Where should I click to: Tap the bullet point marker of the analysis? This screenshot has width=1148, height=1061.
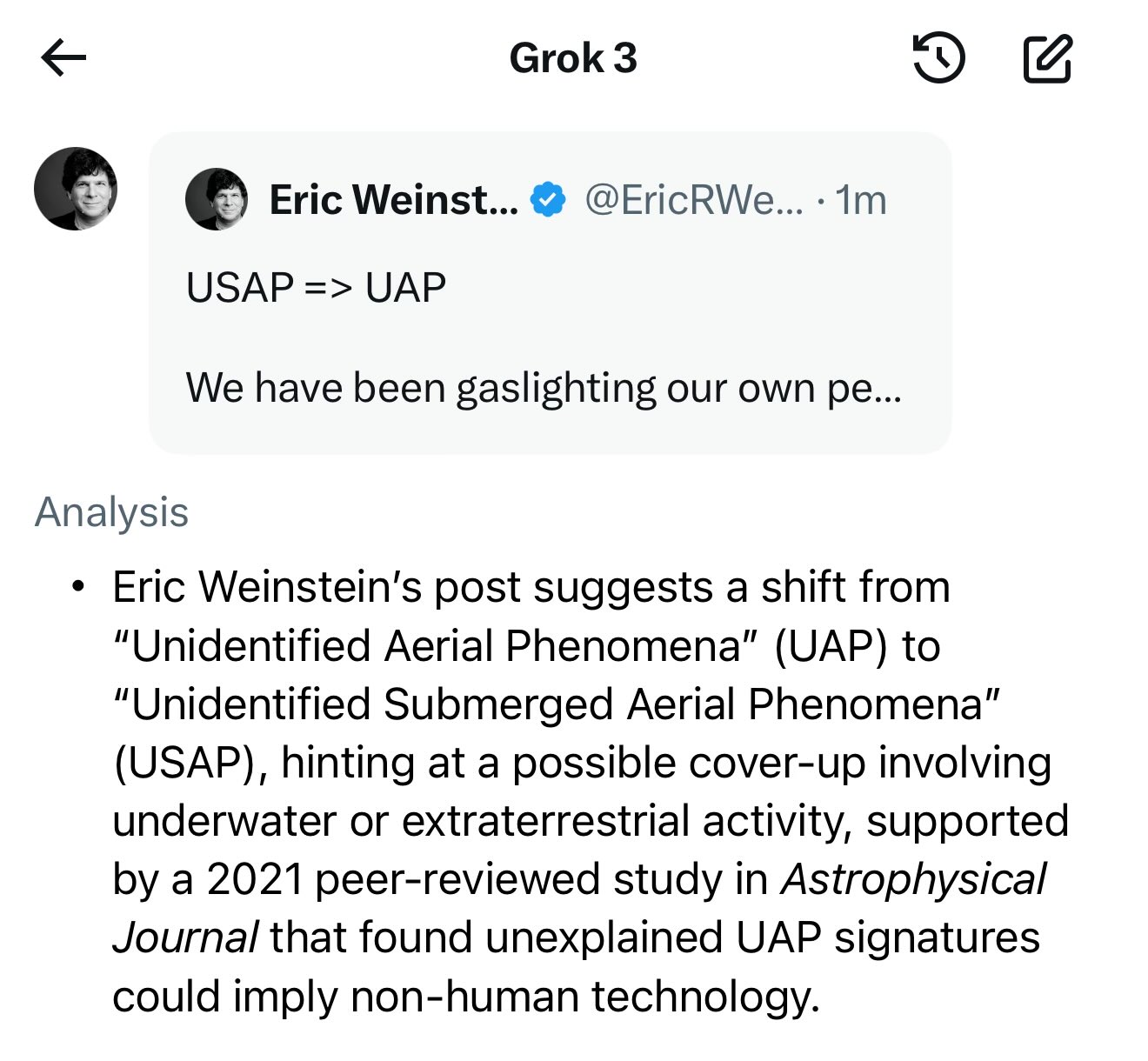click(79, 586)
